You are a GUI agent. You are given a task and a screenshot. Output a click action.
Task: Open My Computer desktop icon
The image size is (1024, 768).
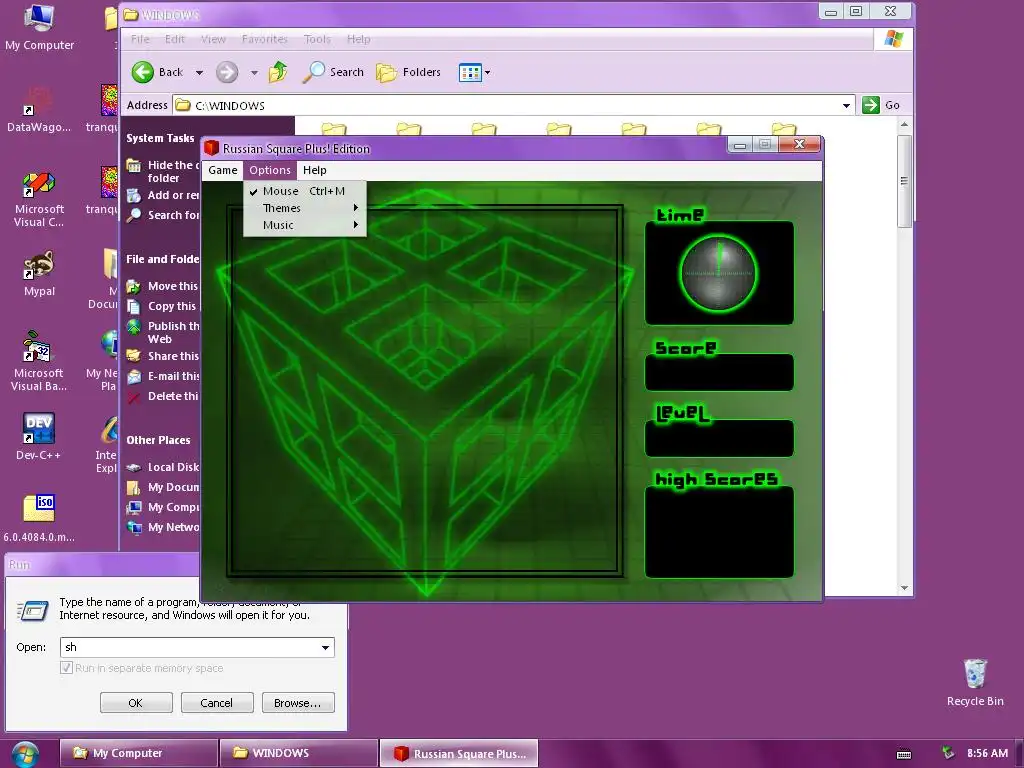(x=39, y=27)
